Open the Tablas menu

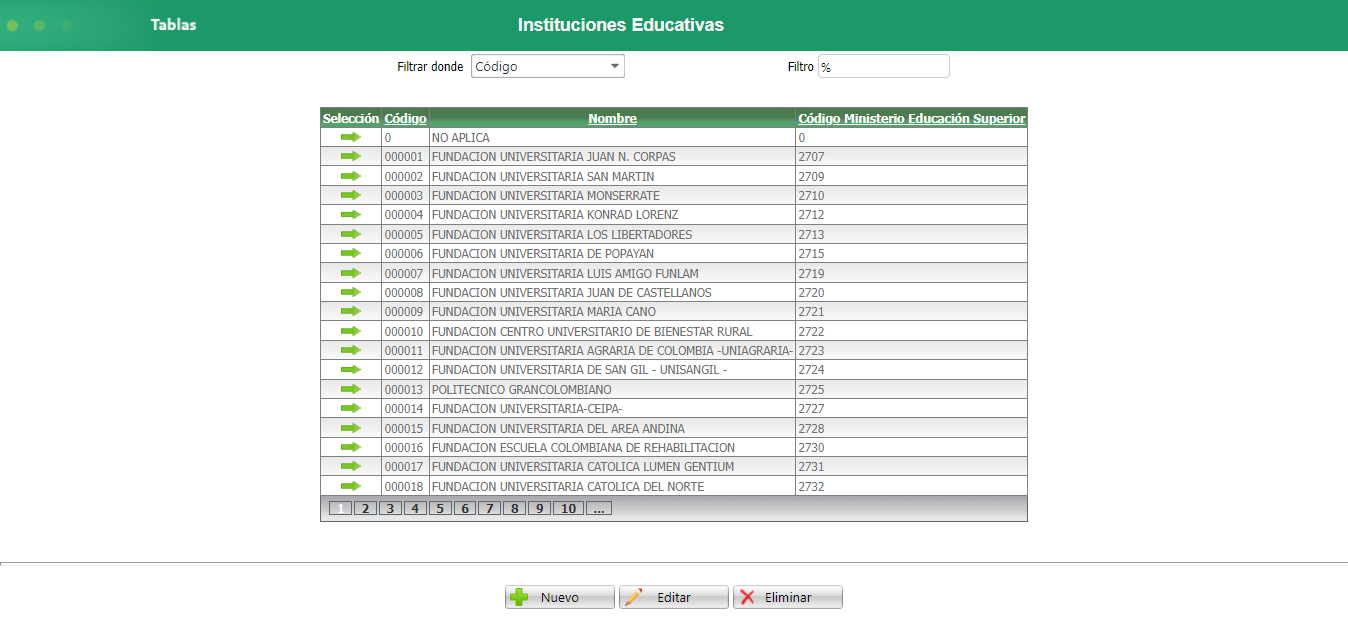(x=173, y=25)
